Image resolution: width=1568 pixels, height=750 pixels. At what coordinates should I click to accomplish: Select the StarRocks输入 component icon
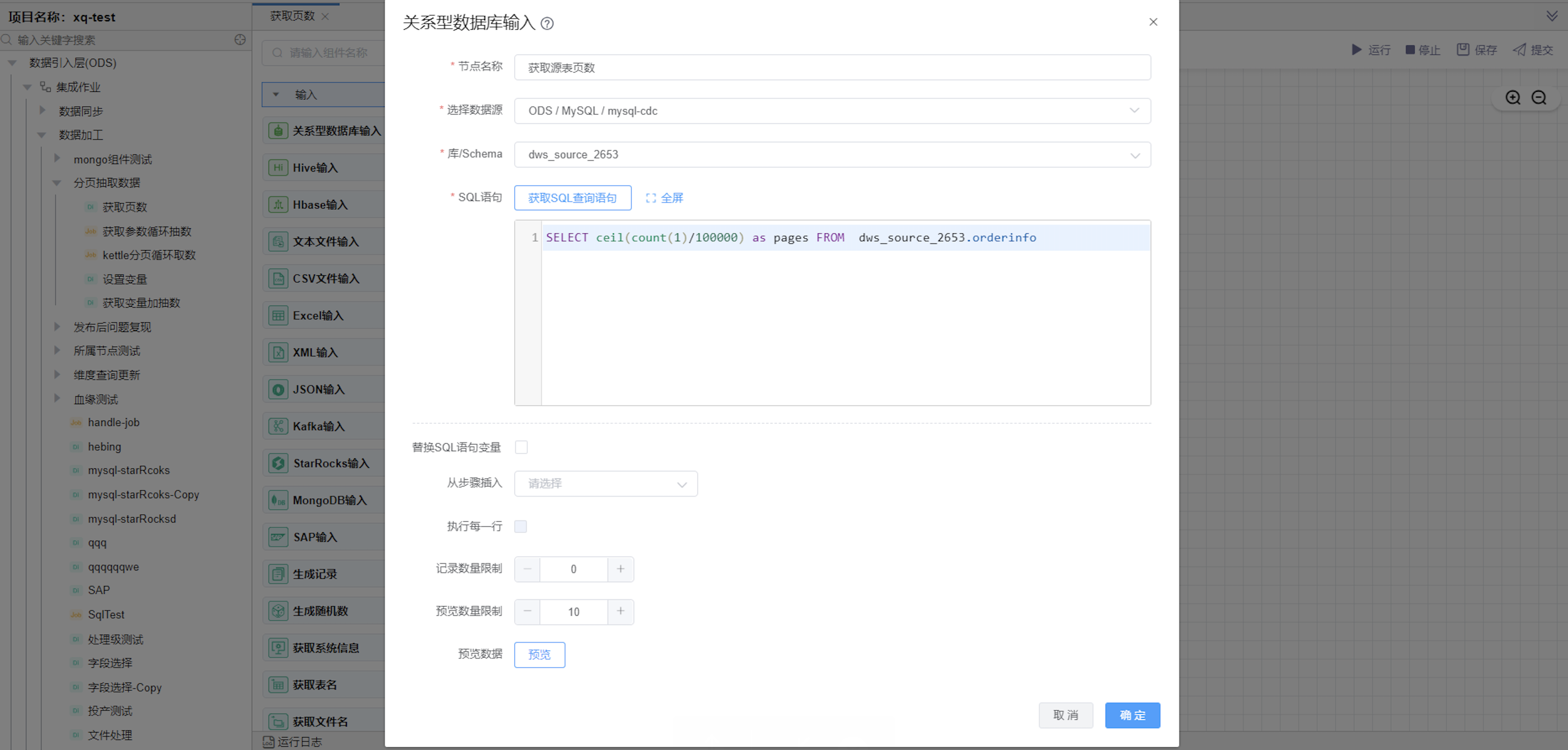278,463
